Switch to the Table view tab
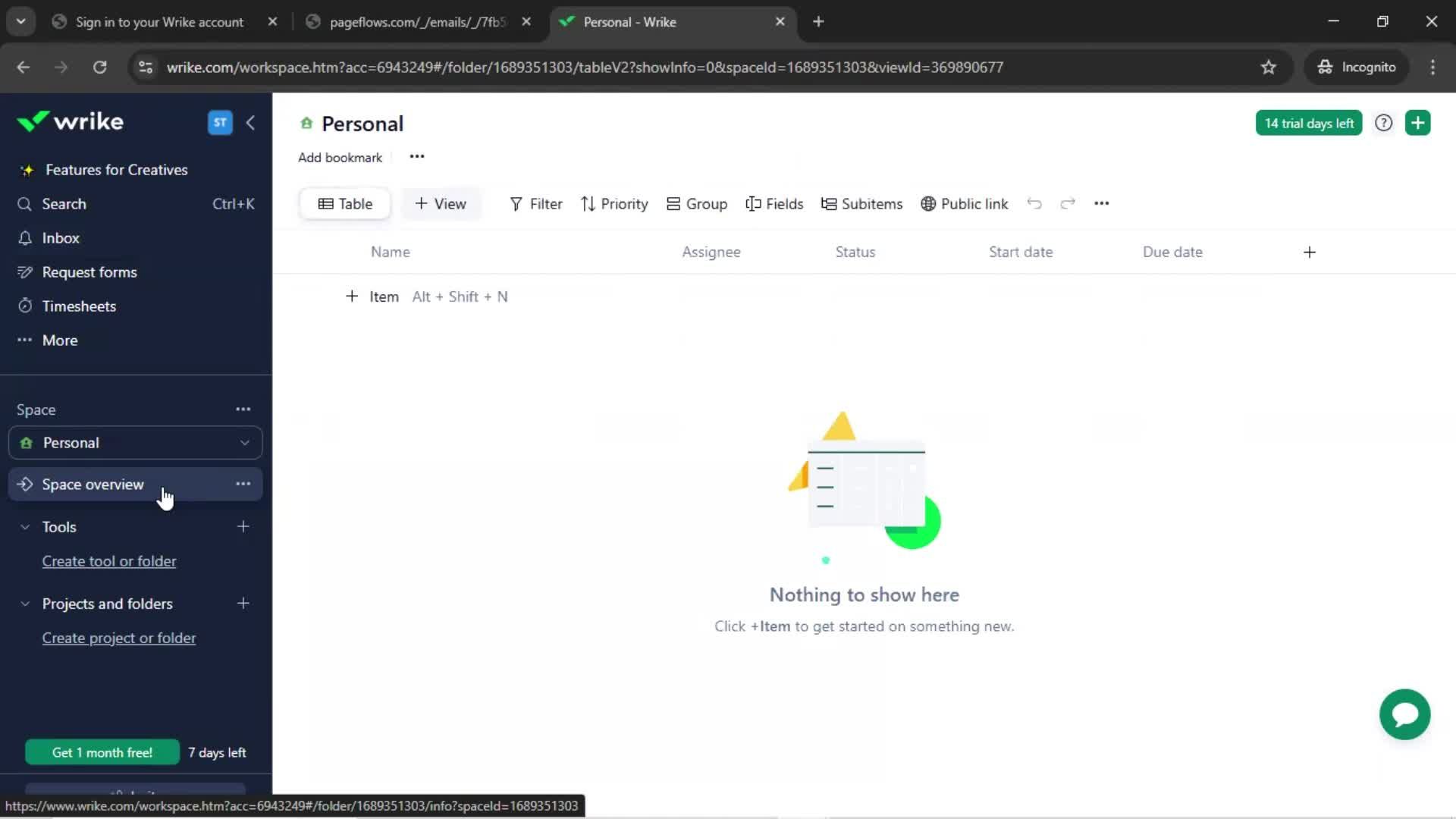 345,204
